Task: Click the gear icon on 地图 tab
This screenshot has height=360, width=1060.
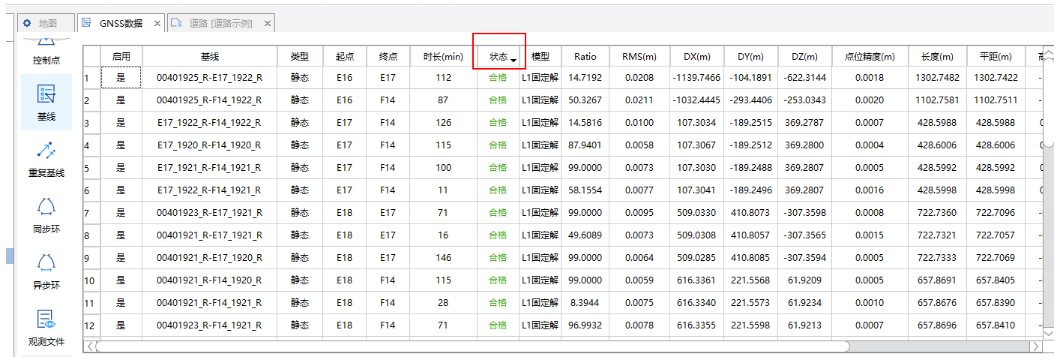Action: 28,23
